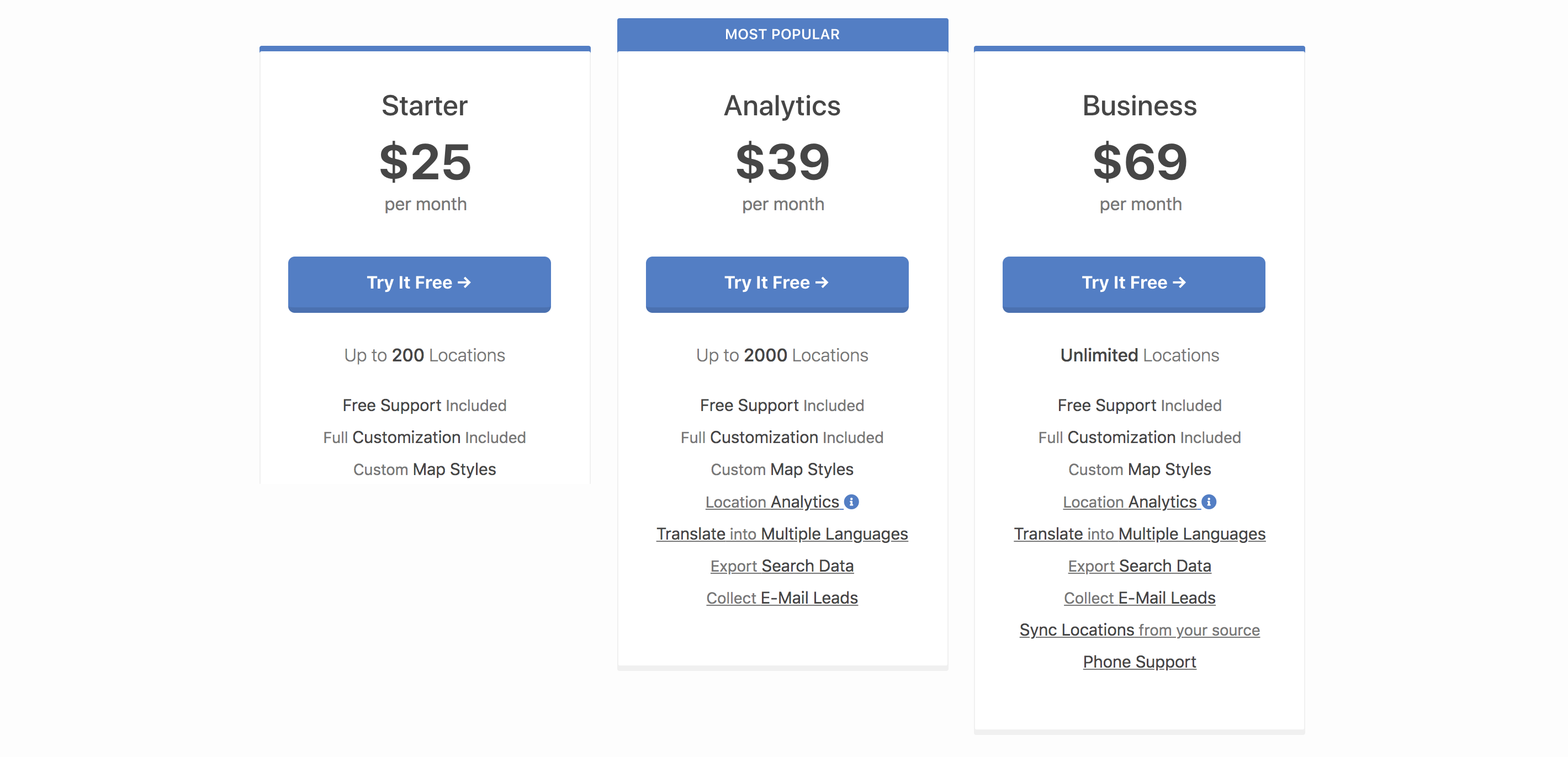This screenshot has width=1568, height=757.
Task: Open Location Analytics link in Business plan
Action: [1130, 502]
